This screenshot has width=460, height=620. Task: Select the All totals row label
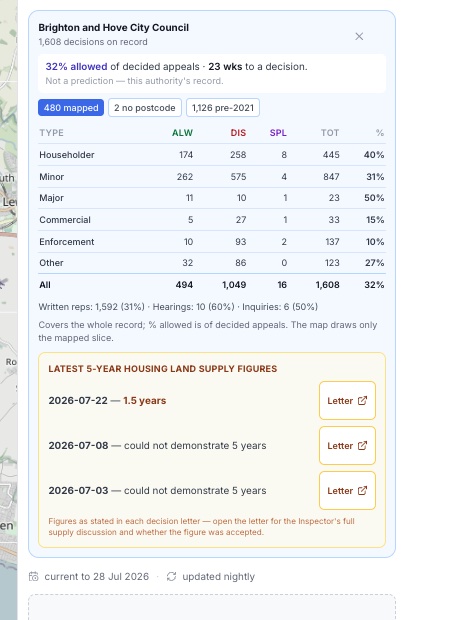coord(45,285)
